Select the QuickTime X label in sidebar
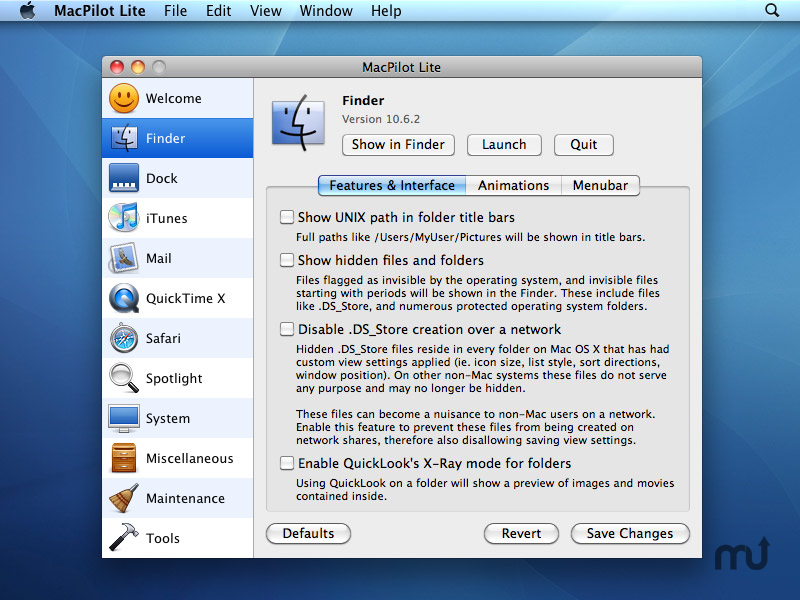 point(185,298)
